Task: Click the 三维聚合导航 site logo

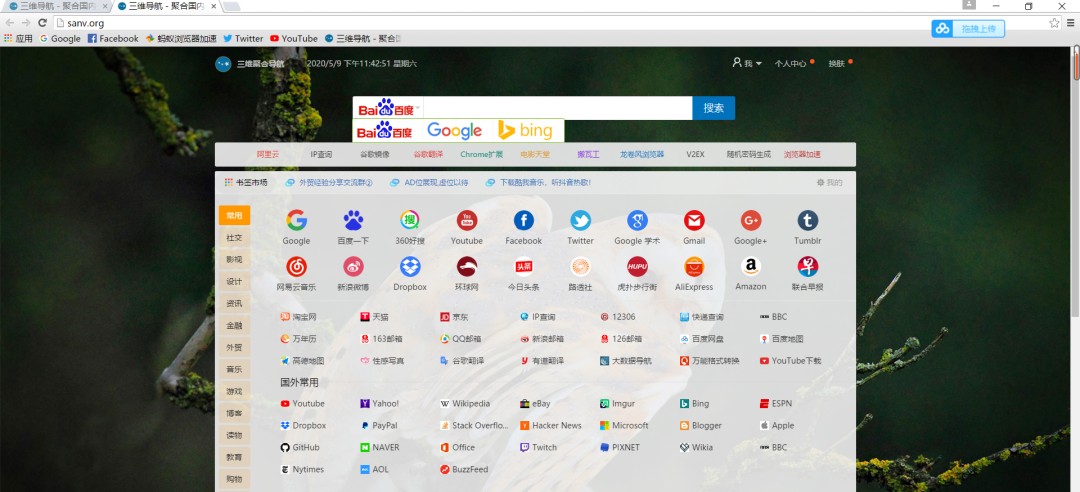Action: (x=223, y=64)
